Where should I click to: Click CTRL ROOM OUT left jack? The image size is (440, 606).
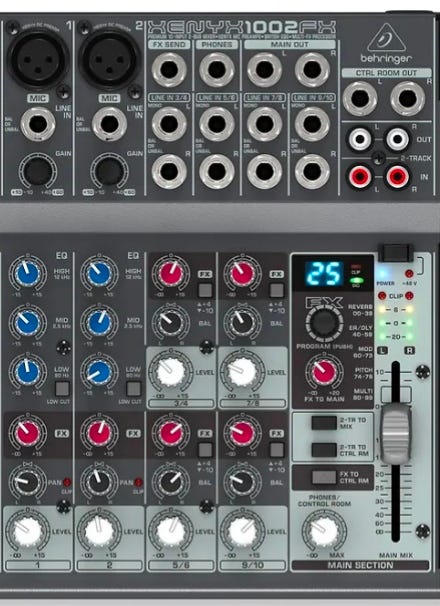coord(360,99)
